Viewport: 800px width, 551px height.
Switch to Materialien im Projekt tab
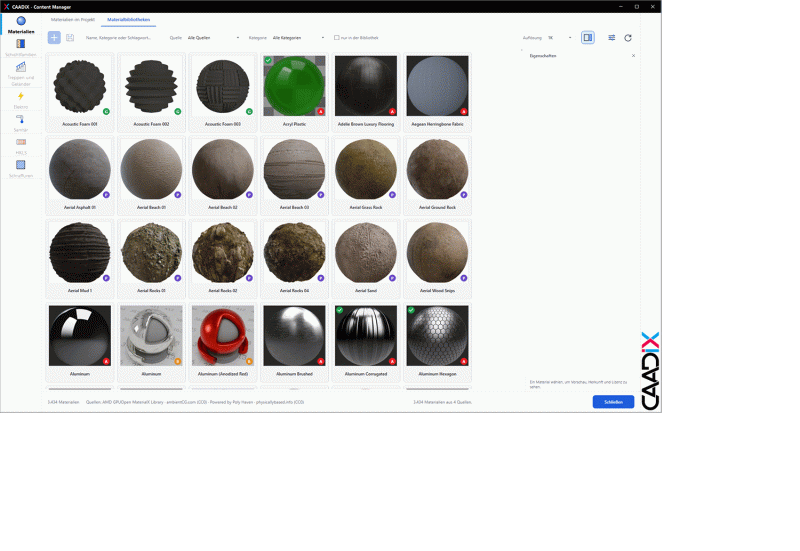click(x=73, y=19)
